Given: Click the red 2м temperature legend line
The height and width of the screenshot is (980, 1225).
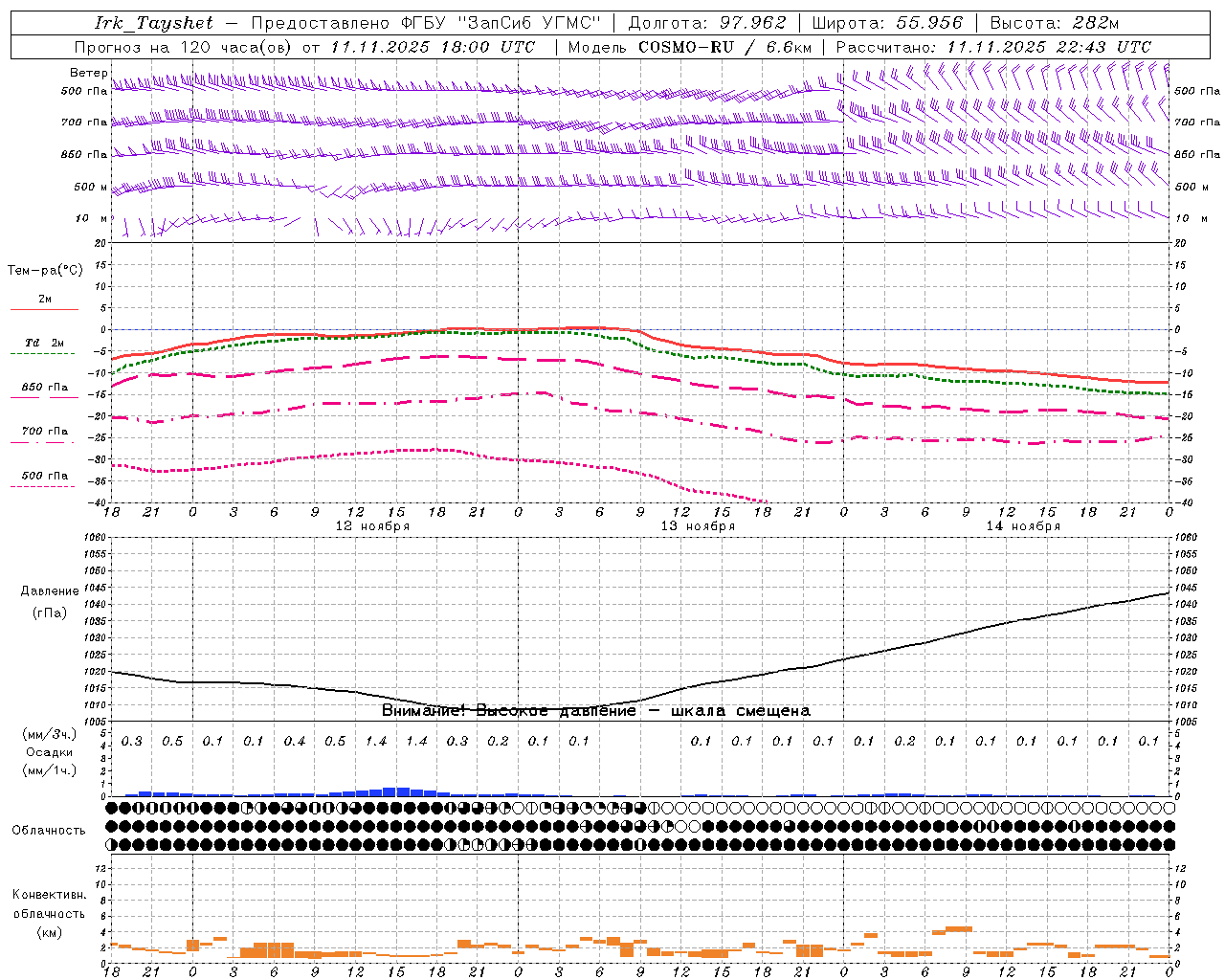Looking at the screenshot, I should tap(44, 309).
